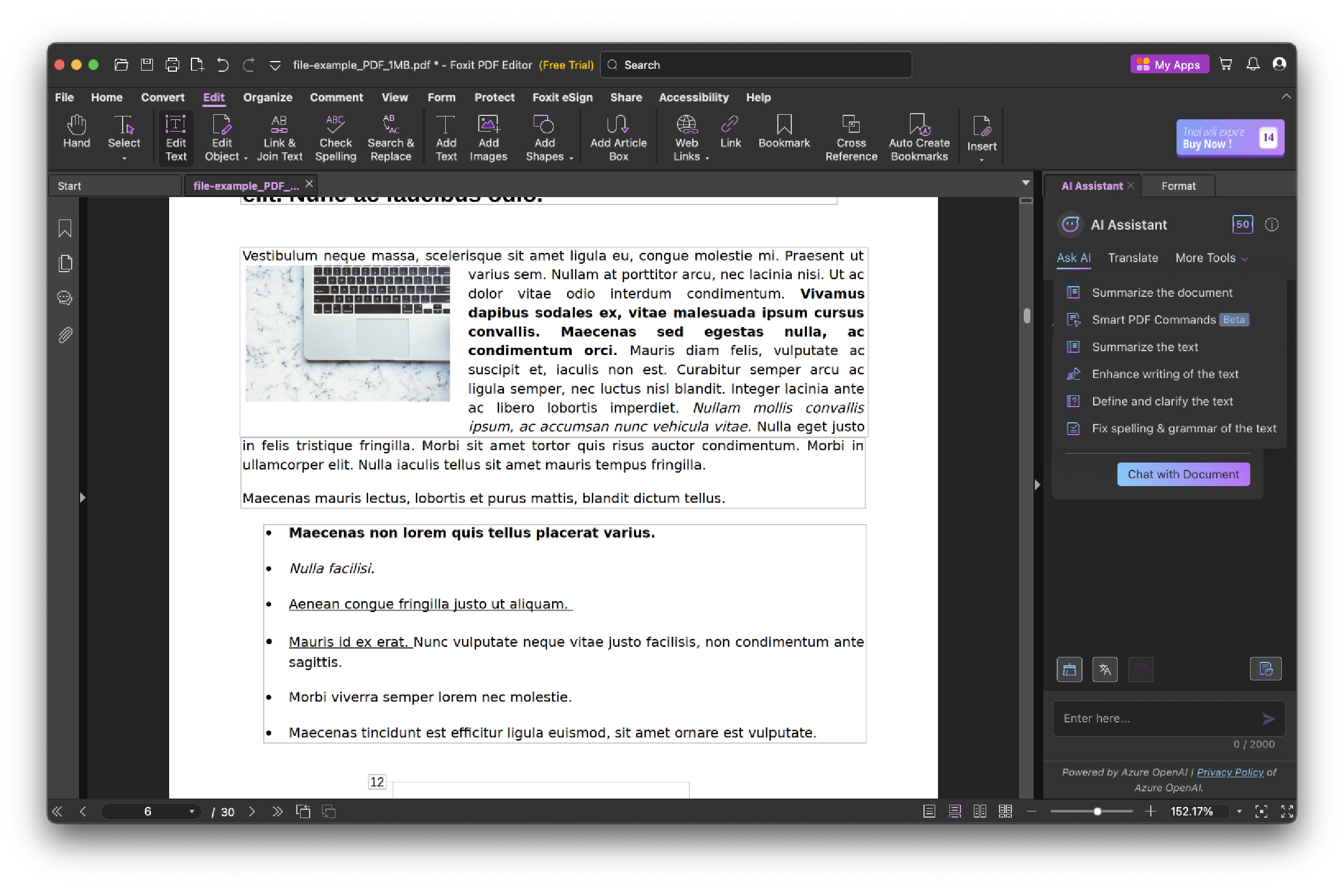Switch to the Format tab

coord(1178,185)
